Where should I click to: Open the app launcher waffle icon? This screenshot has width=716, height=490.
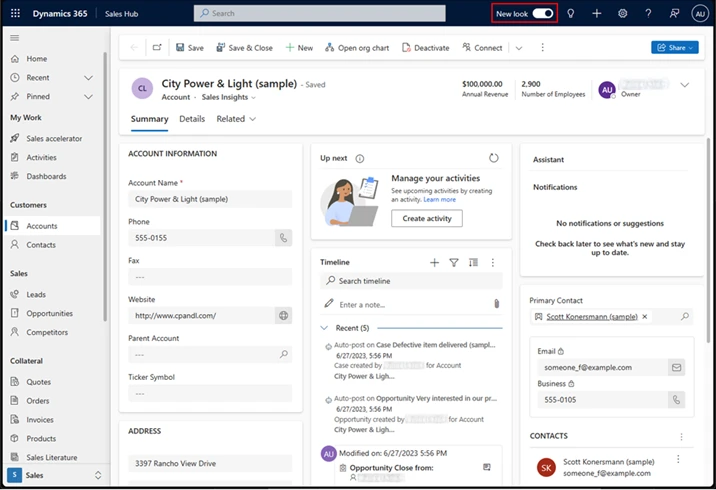point(14,13)
